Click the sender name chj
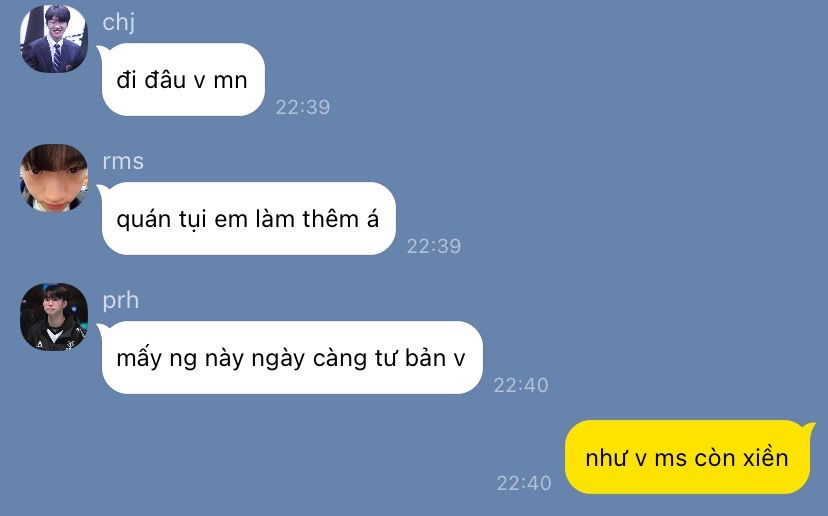This screenshot has width=828, height=516. click(119, 23)
